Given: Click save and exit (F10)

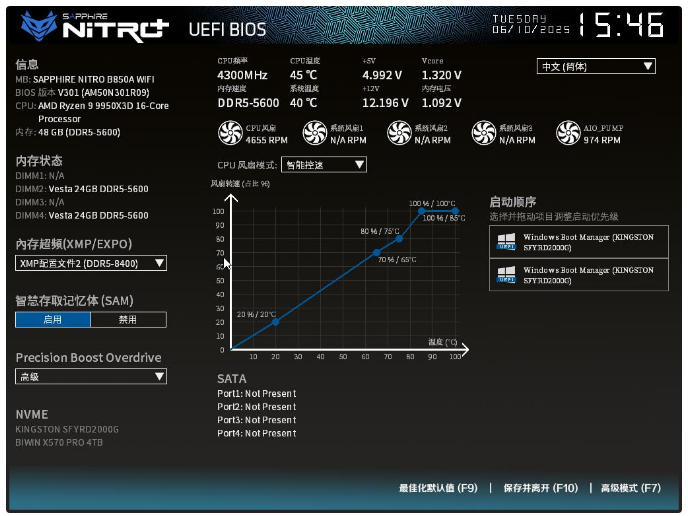Looking at the screenshot, I should point(540,488).
